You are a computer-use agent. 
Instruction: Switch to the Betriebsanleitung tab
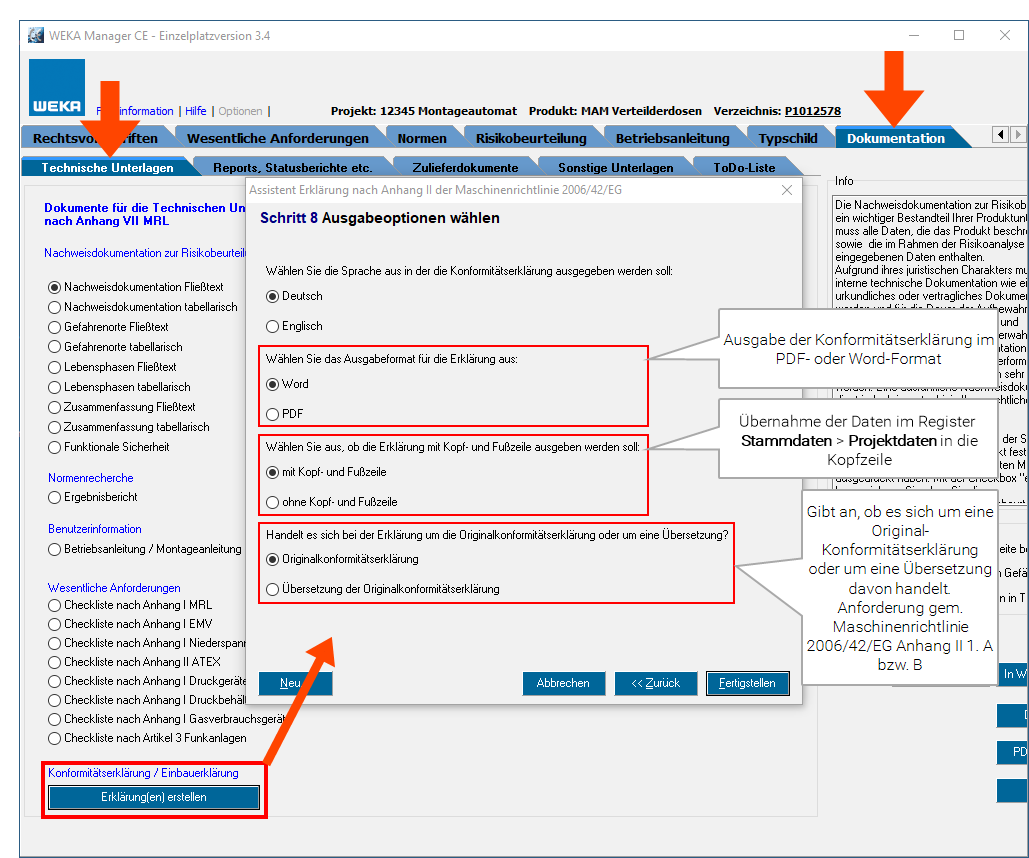pos(671,138)
